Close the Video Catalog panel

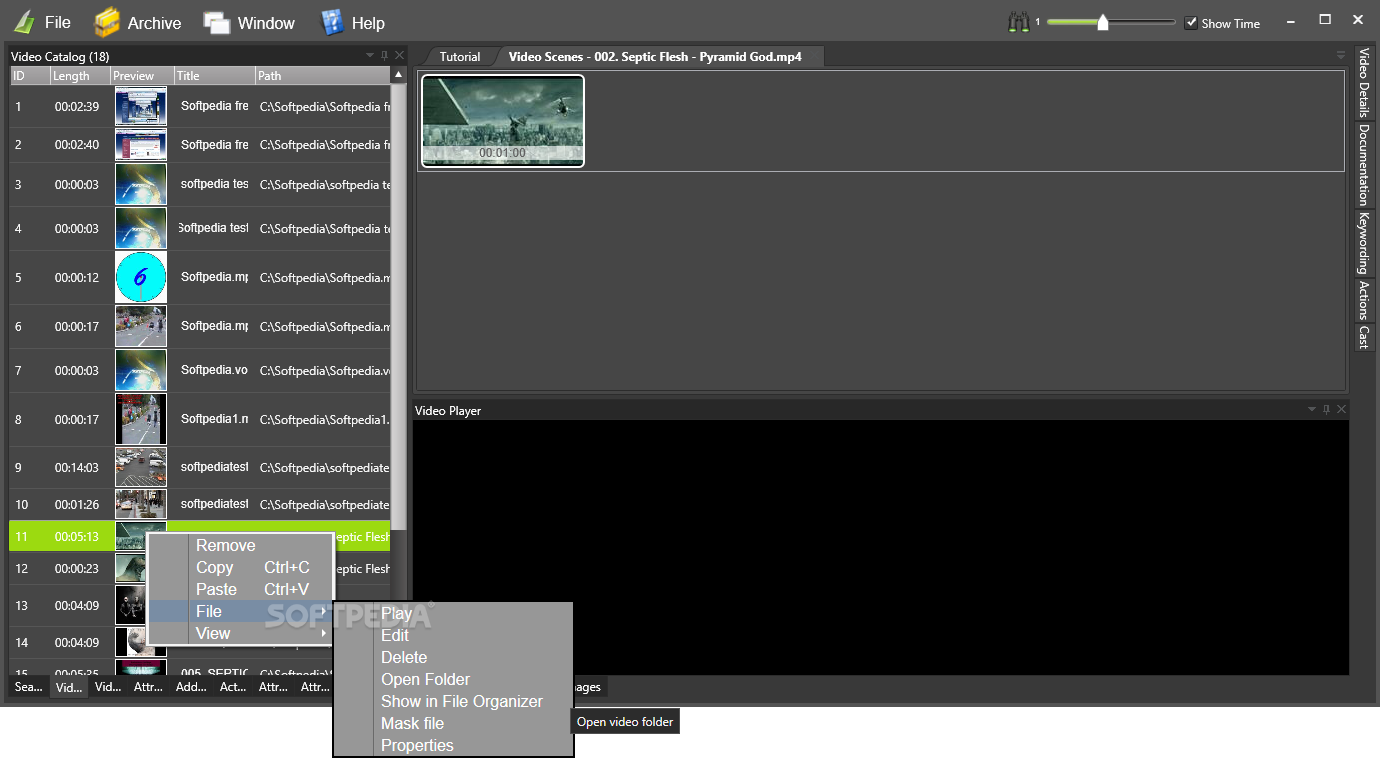[x=399, y=55]
